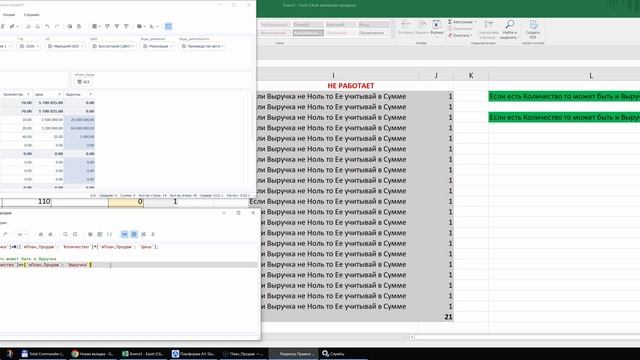Select the total cell '21' in column J

click(436, 317)
